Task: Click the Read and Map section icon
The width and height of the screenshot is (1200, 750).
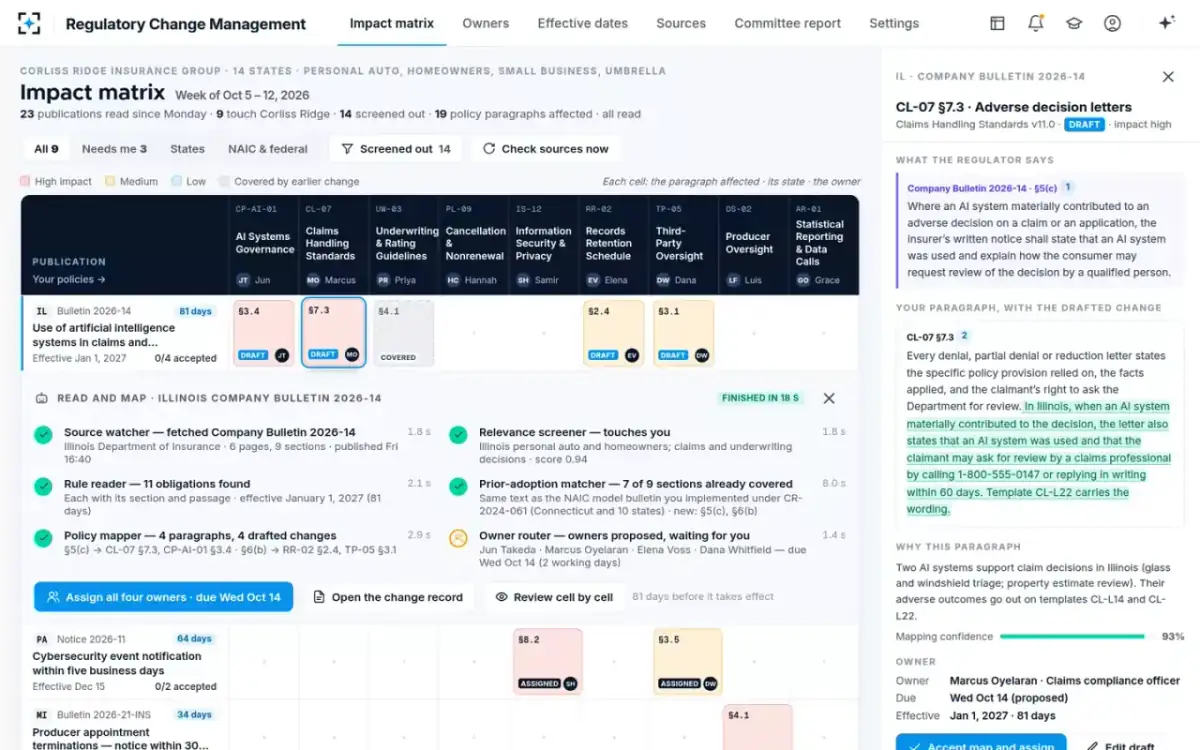Action: 41,398
